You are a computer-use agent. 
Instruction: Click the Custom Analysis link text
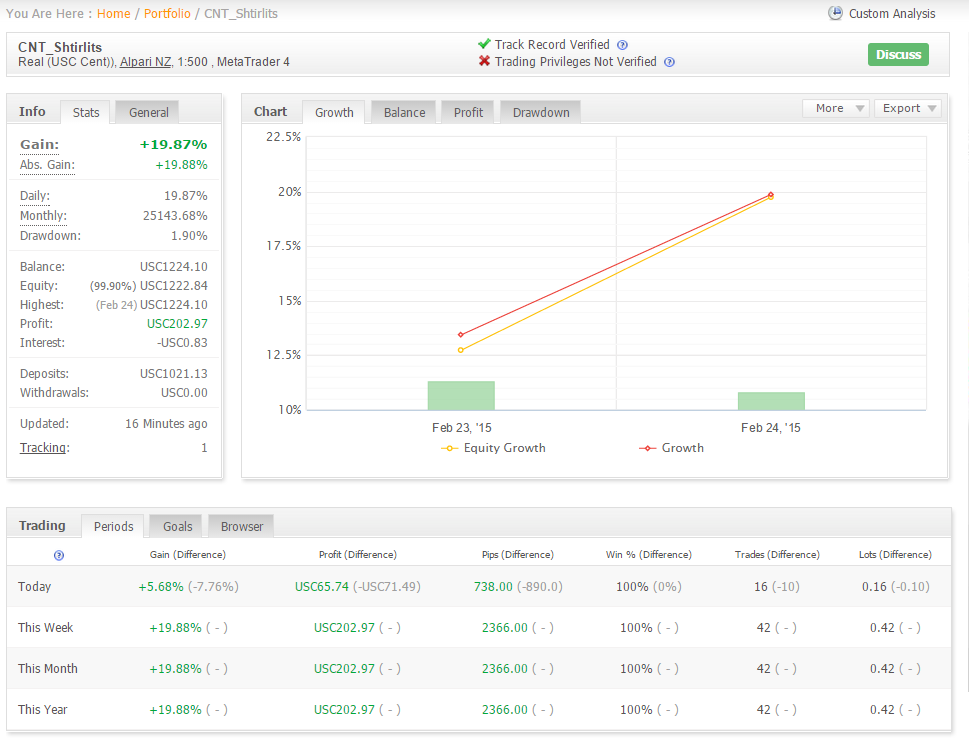click(892, 14)
